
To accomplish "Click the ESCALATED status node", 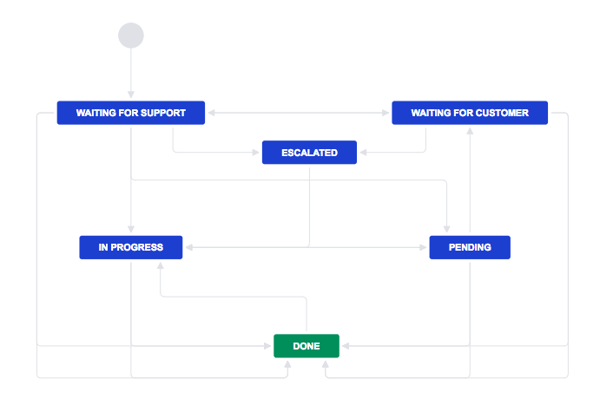I will pos(309,153).
